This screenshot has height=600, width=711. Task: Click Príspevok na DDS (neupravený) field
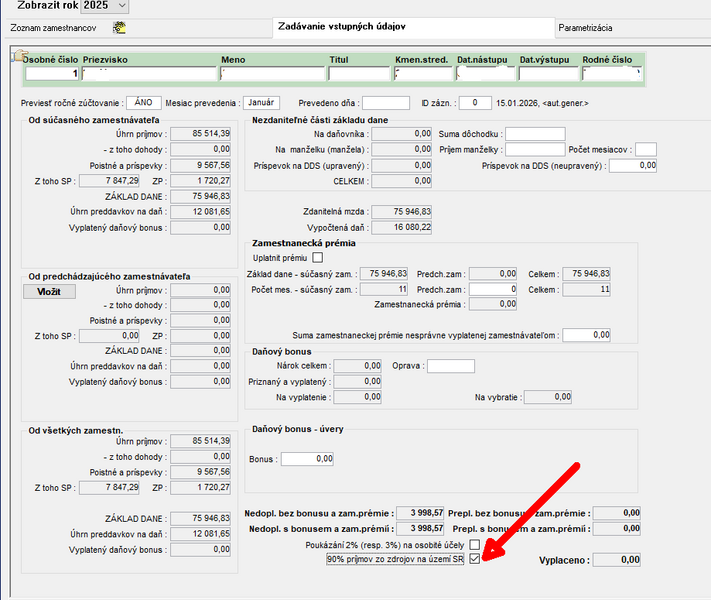[x=633, y=166]
